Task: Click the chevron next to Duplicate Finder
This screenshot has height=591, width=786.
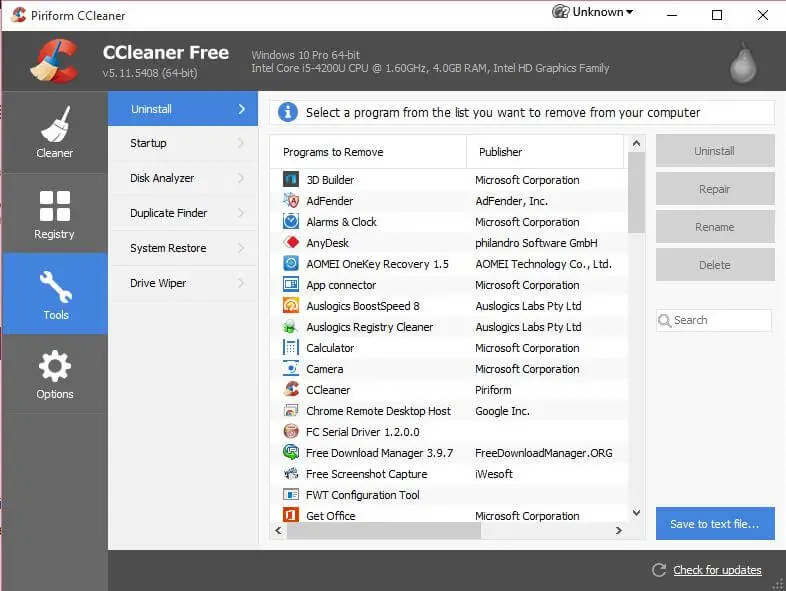Action: [241, 213]
